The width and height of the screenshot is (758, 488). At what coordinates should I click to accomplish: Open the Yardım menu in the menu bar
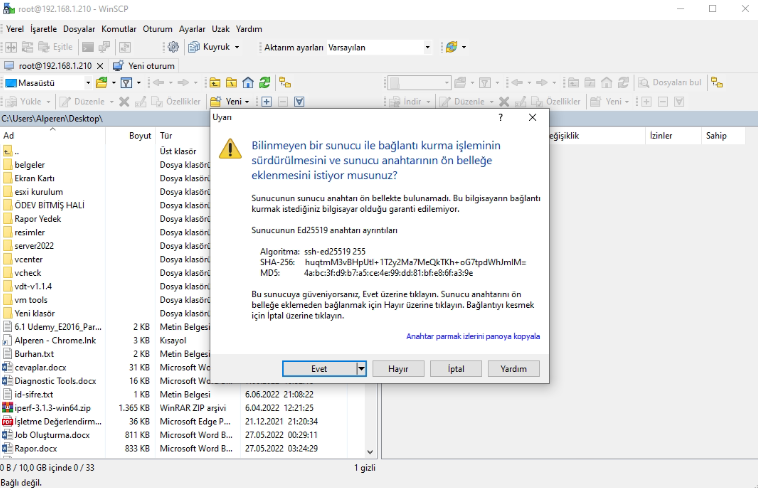coord(249,29)
